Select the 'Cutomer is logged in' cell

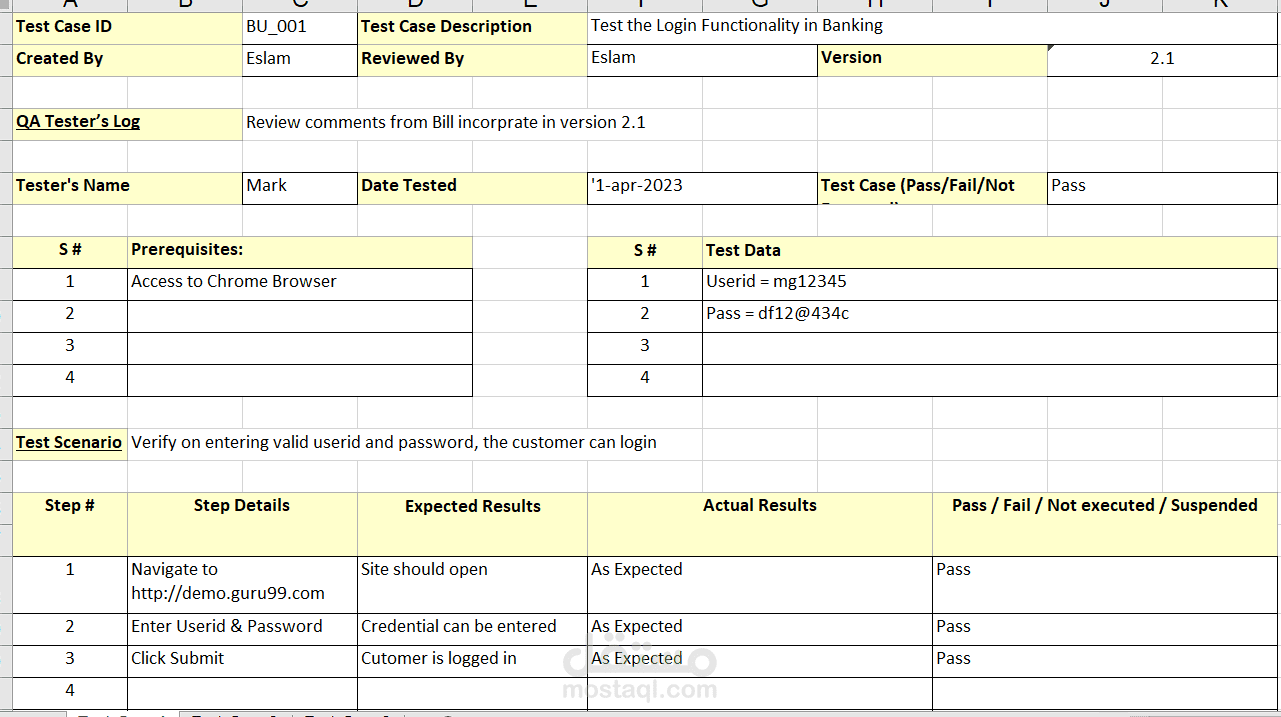[472, 661]
